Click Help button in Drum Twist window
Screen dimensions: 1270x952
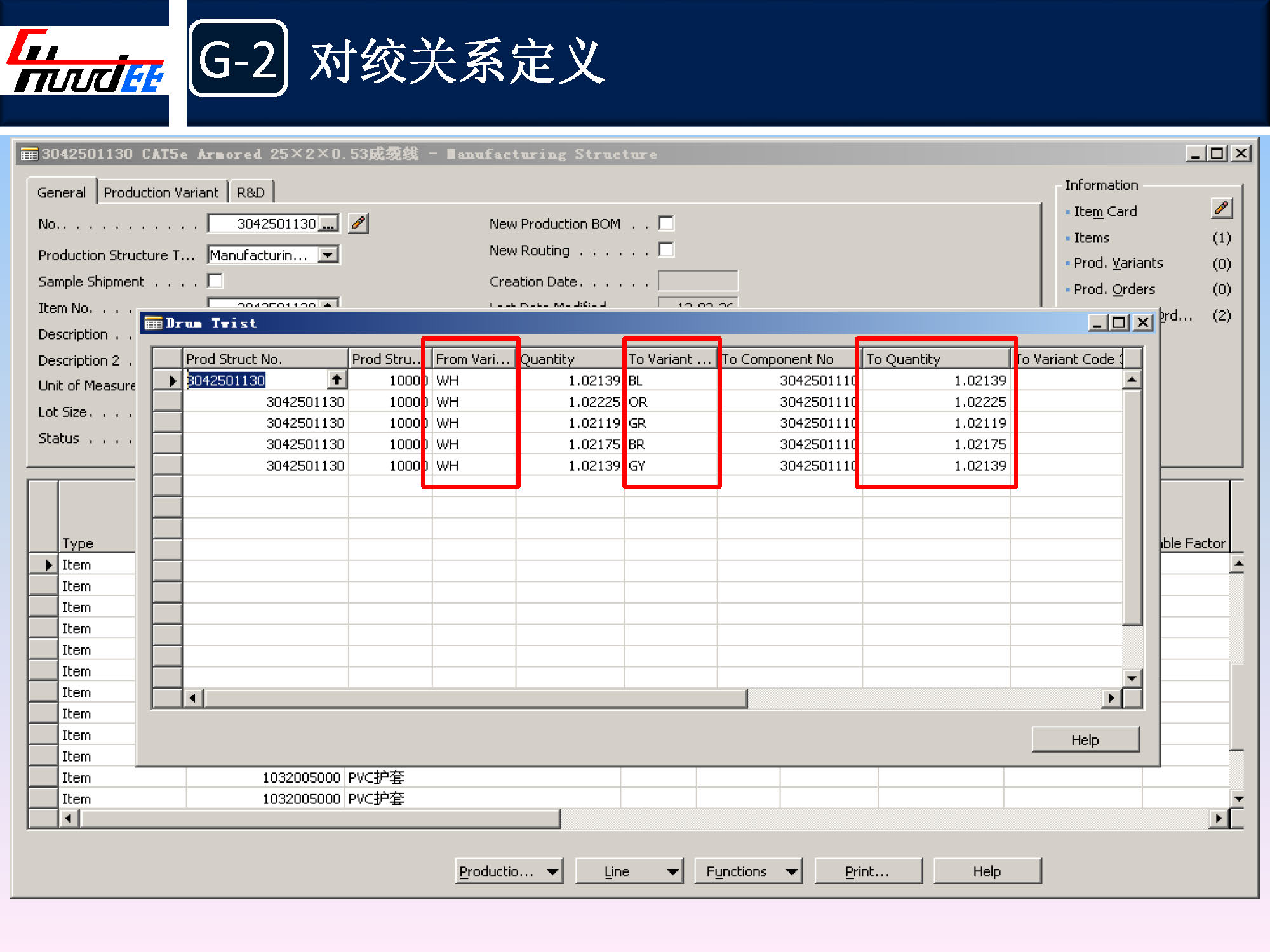1085,740
